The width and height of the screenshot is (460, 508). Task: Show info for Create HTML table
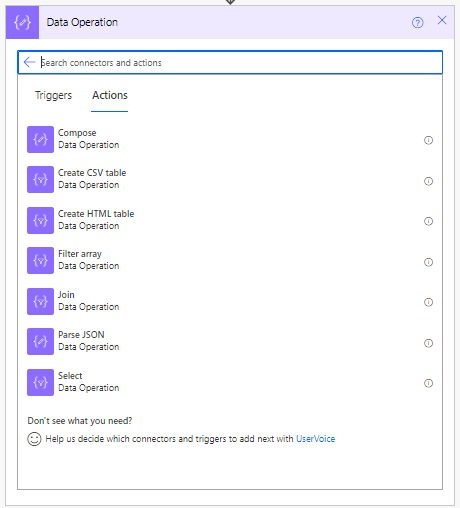428,221
